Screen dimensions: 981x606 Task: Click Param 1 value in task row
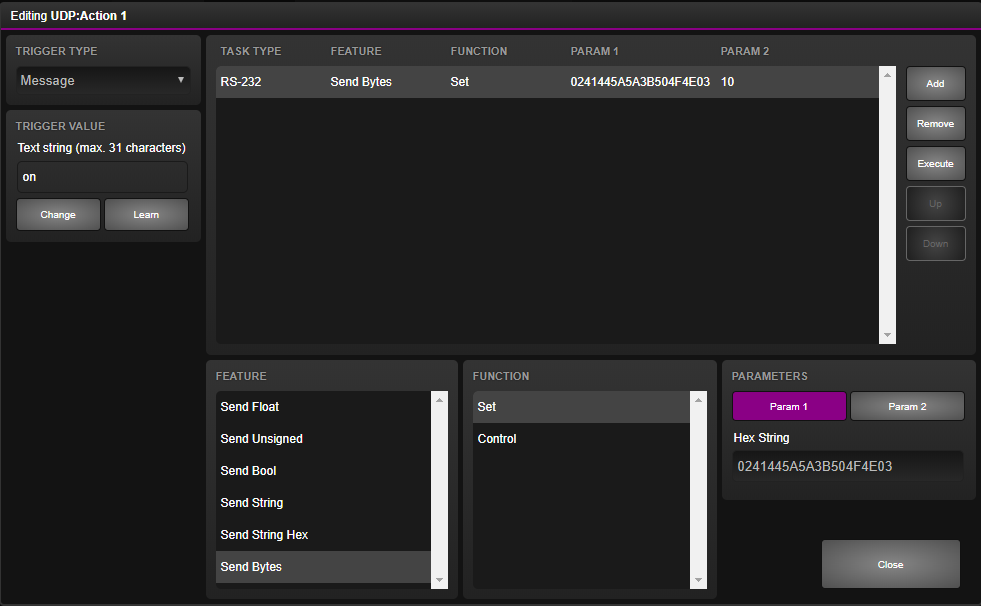640,82
